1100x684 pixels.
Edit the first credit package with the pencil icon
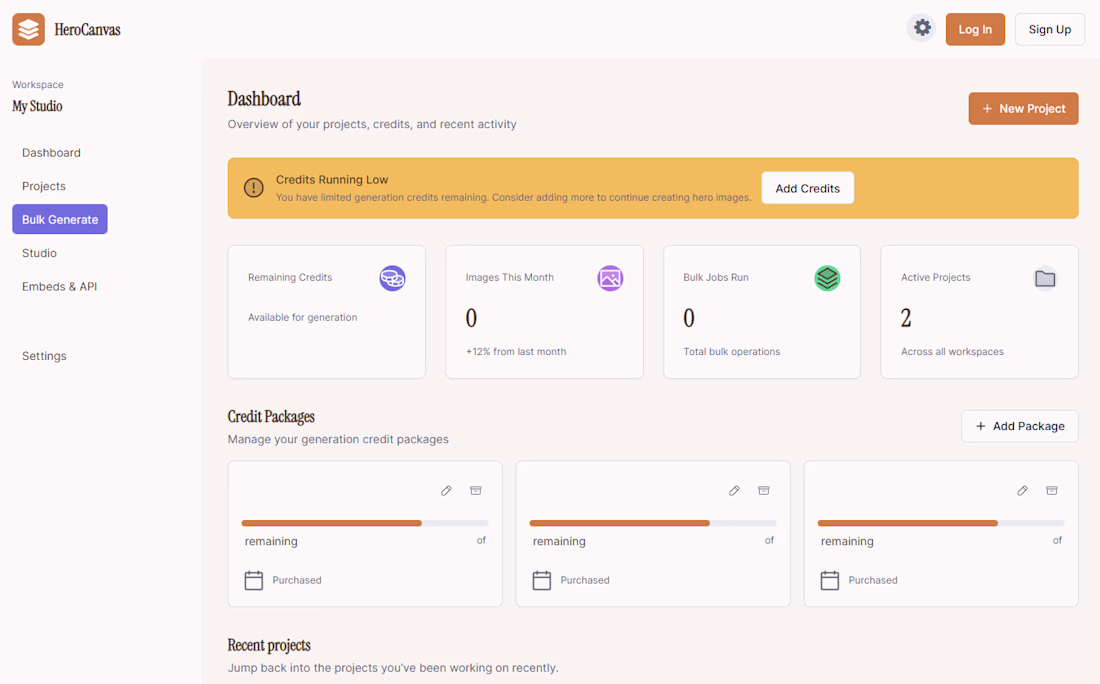pos(447,491)
